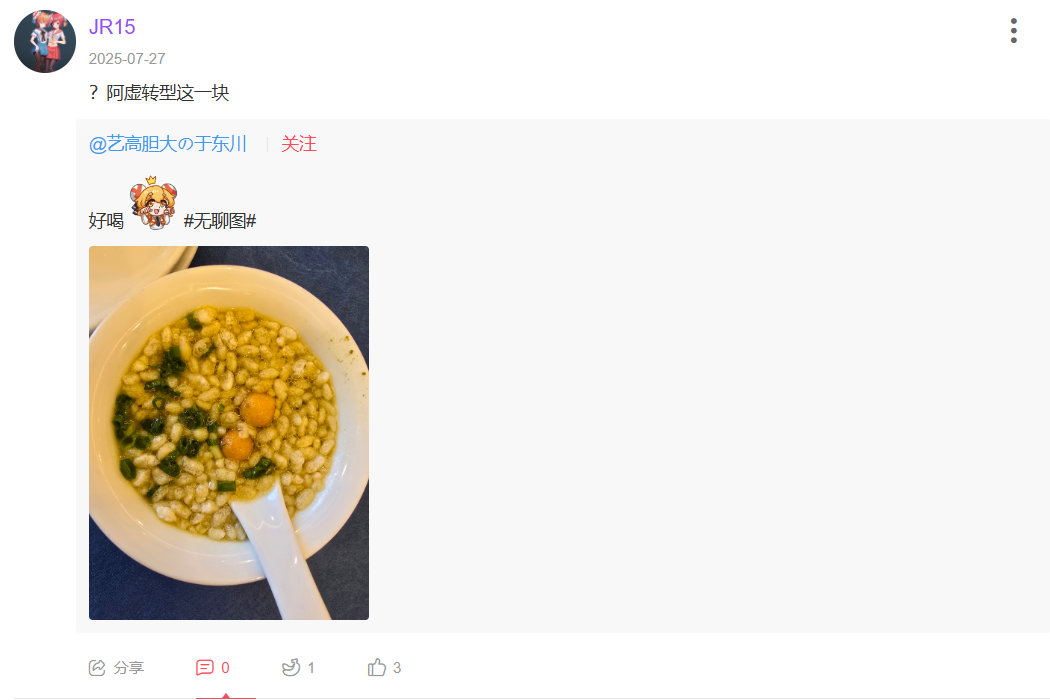1050x700 pixels.
Task: Open JR15's profile avatar
Action: [x=45, y=42]
